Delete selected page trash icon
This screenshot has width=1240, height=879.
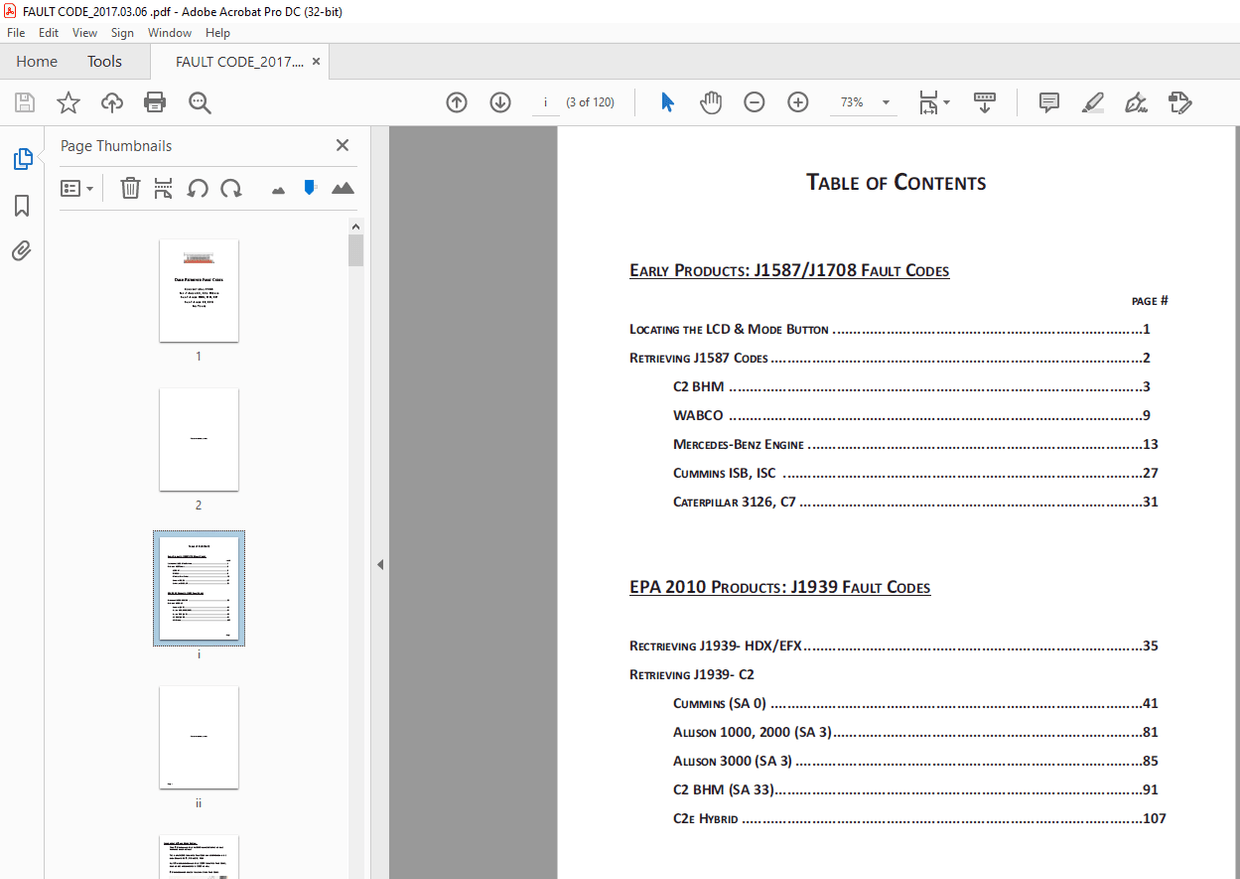130,188
